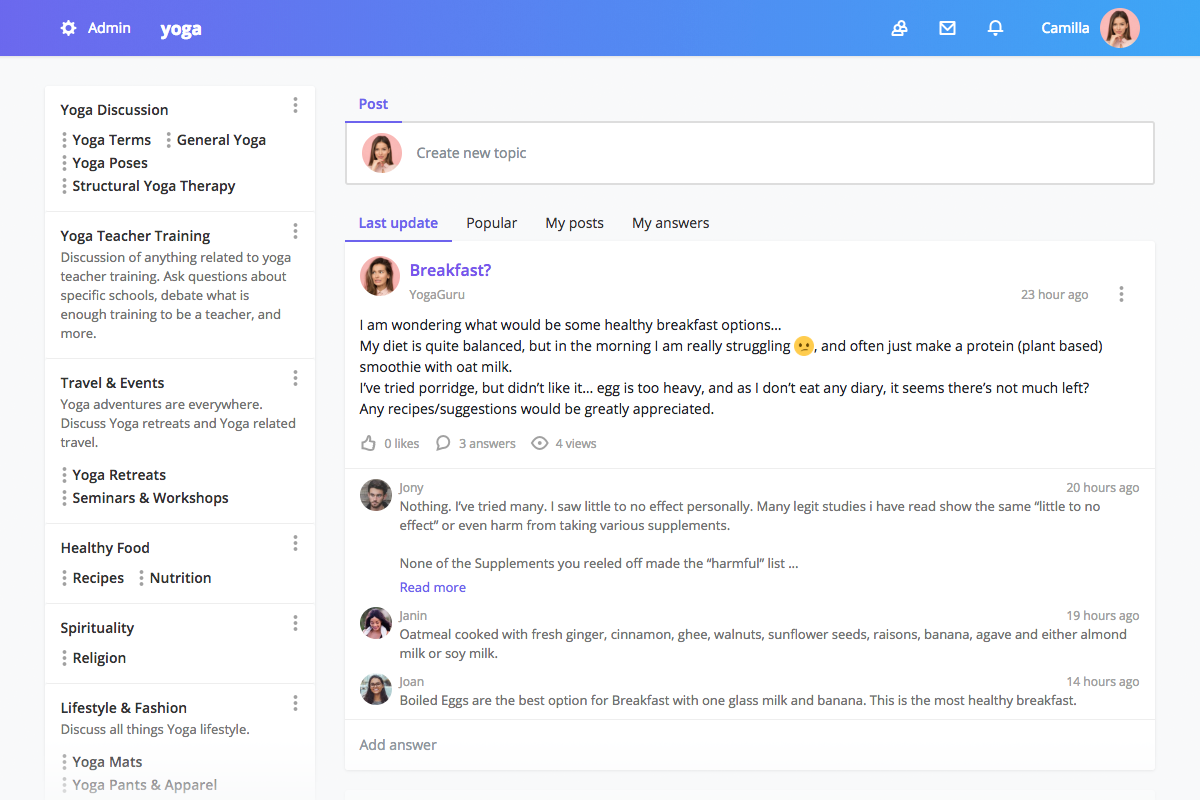1200x800 pixels.
Task: Open the My answers tab
Action: [670, 222]
